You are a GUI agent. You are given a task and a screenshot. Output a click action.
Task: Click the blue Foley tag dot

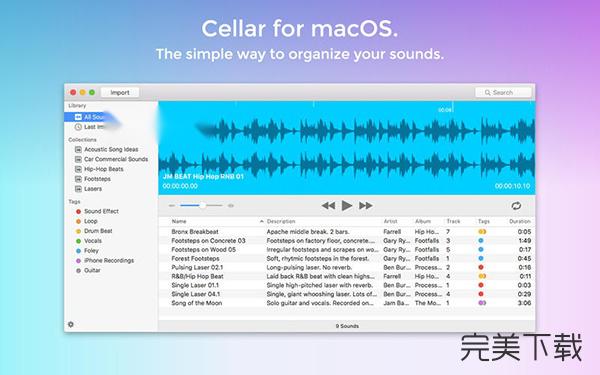[78, 251]
